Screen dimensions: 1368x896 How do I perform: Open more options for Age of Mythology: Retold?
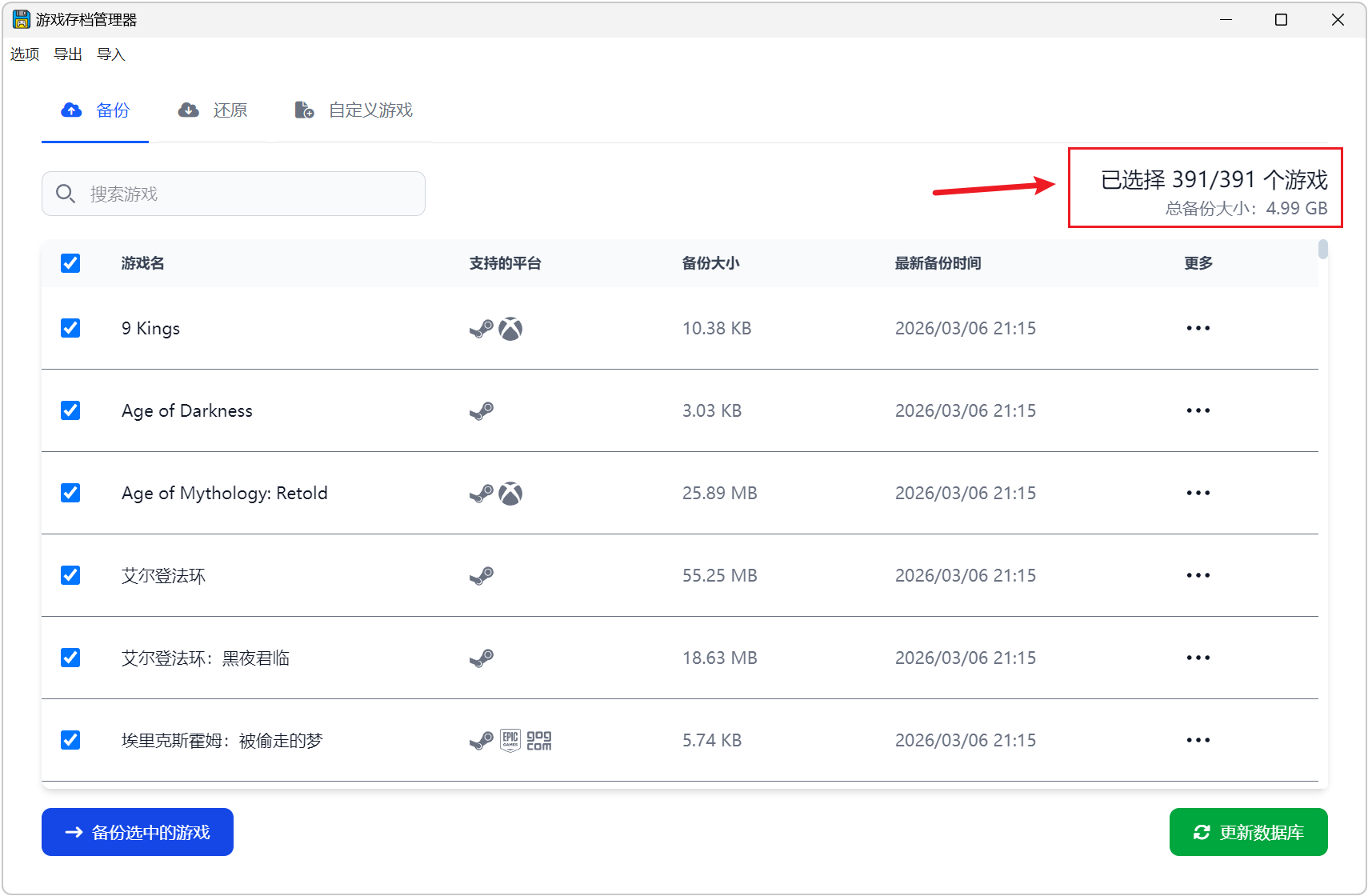1198,493
